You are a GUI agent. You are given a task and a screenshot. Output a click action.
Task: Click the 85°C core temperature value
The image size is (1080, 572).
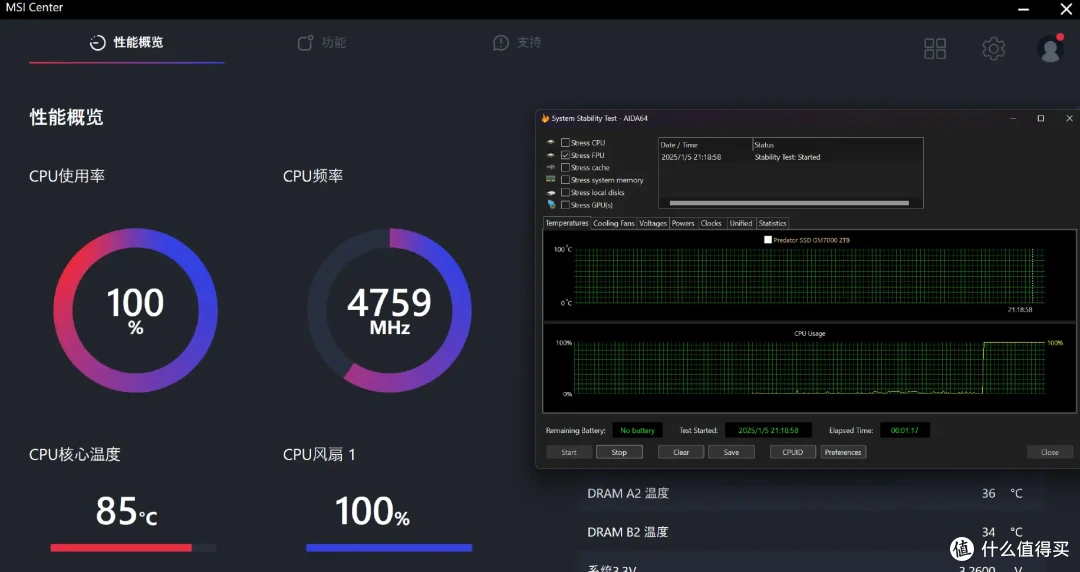126,511
